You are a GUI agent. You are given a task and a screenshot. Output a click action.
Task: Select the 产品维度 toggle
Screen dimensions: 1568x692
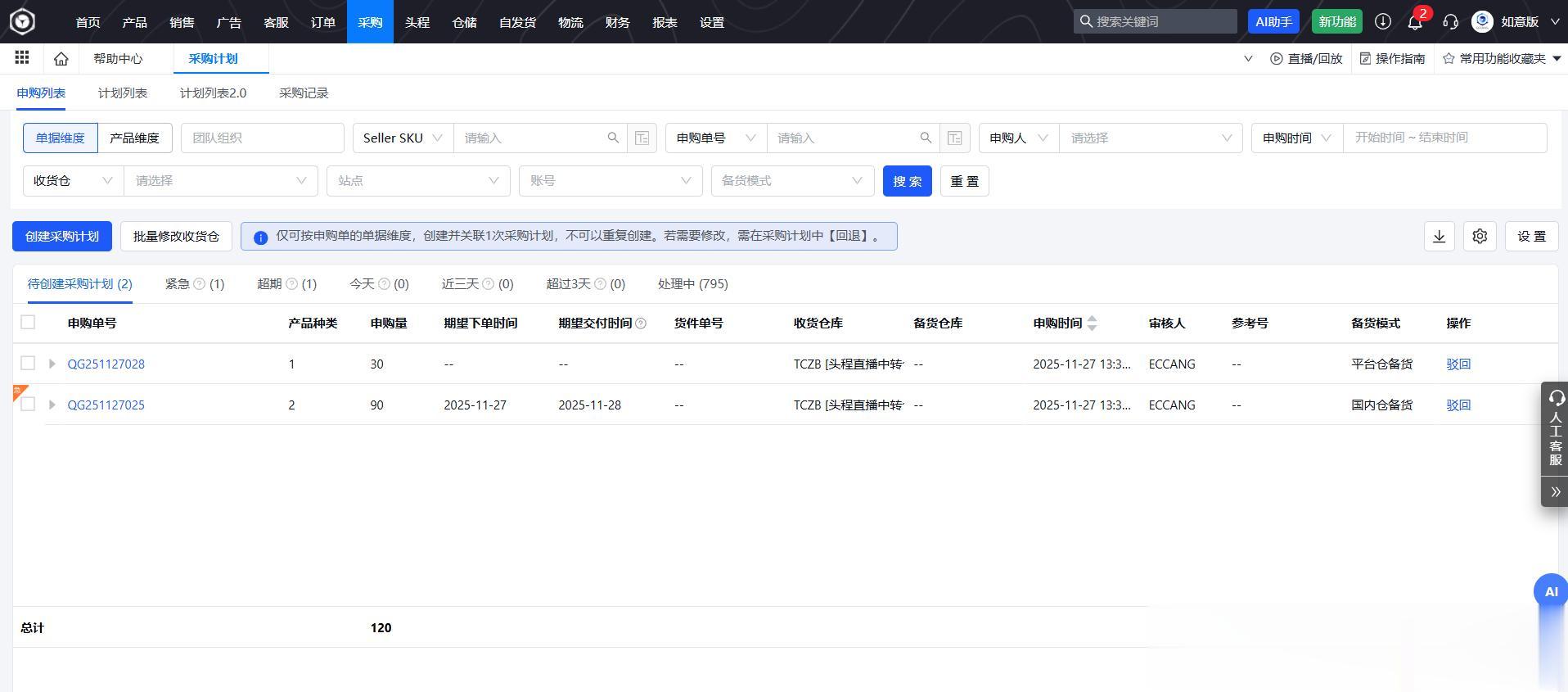[x=134, y=138]
